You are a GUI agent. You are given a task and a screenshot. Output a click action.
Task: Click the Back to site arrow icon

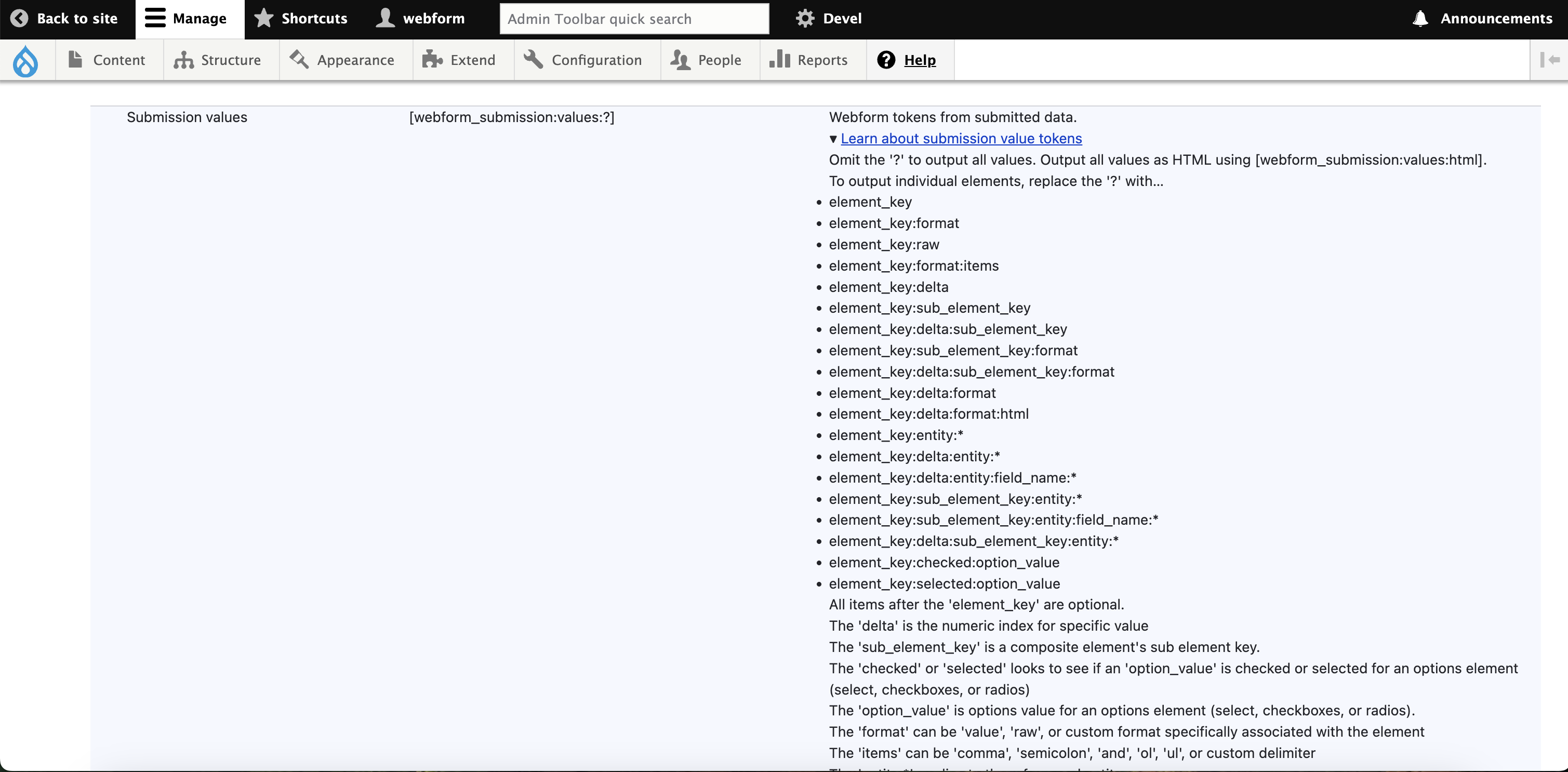(19, 18)
